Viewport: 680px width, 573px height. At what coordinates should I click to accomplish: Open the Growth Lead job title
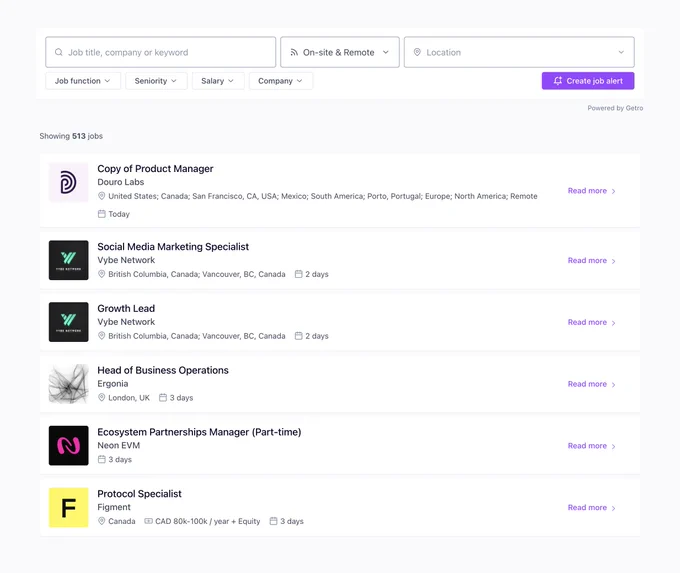126,308
